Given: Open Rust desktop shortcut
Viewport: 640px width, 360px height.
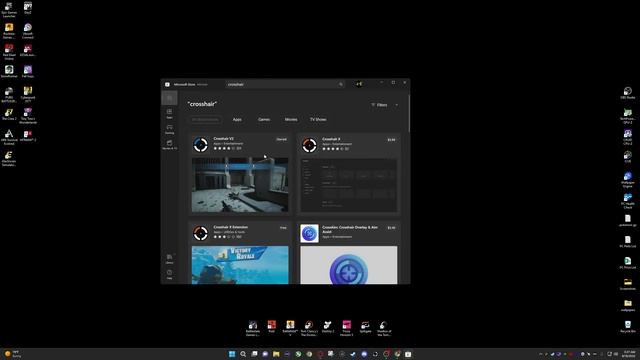Looking at the screenshot, I should [x=271, y=327].
